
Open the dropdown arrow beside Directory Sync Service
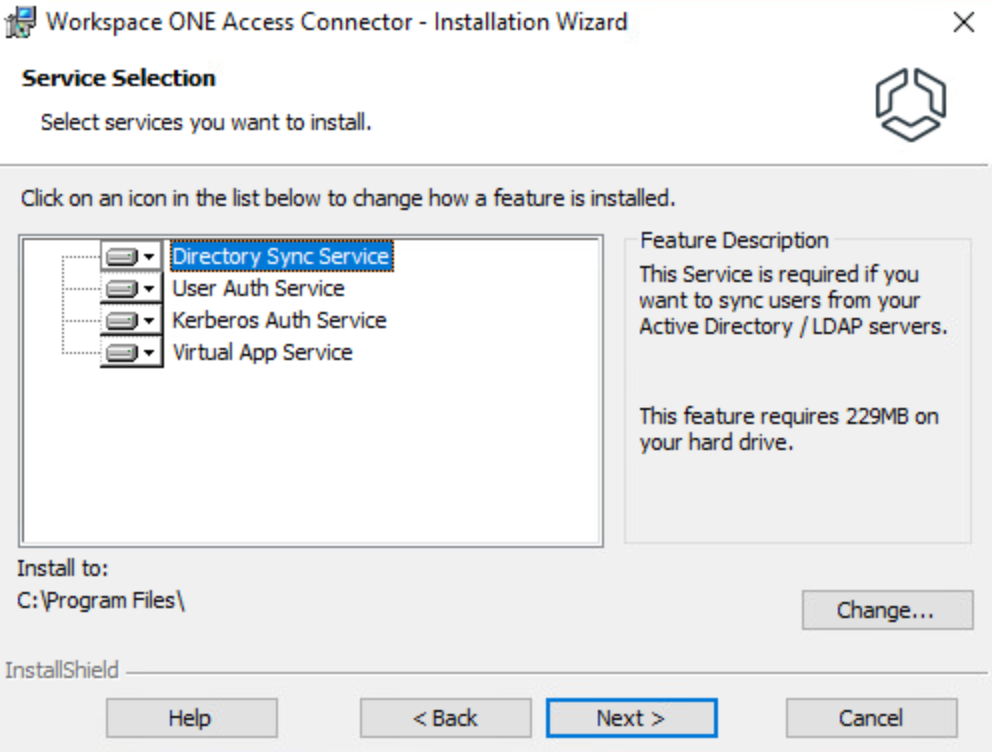click(150, 257)
